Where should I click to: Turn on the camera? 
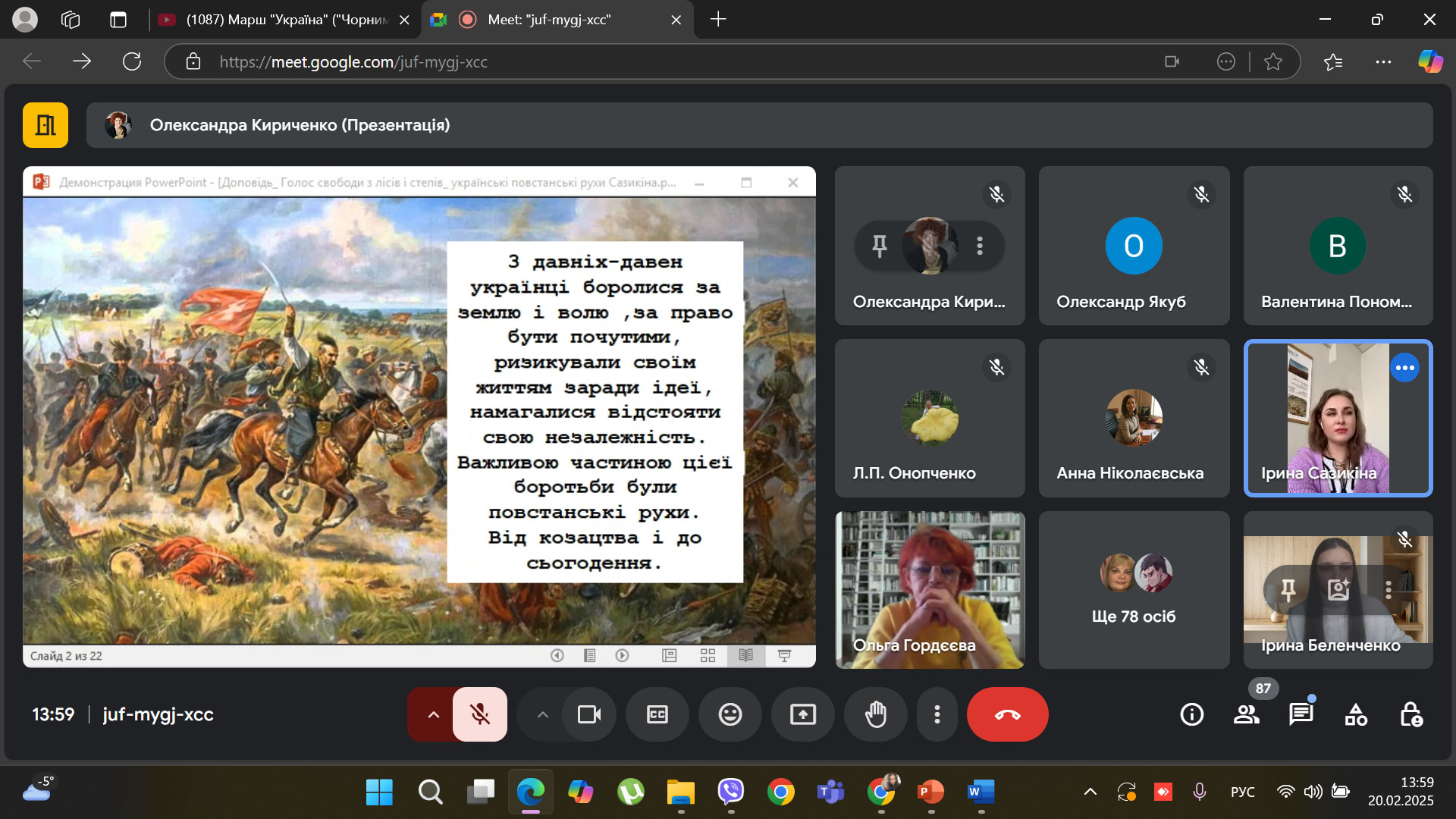point(589,714)
